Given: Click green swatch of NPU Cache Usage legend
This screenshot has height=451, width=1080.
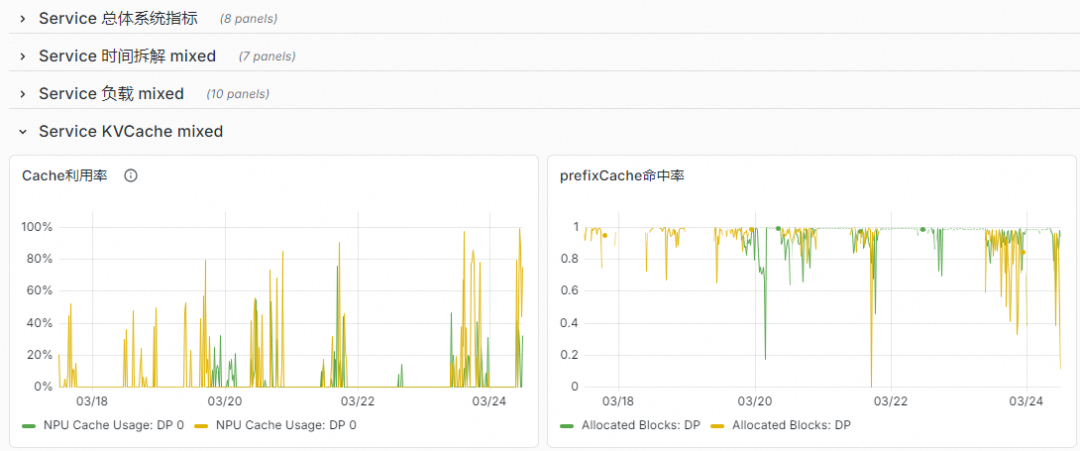Looking at the screenshot, I should (29, 426).
